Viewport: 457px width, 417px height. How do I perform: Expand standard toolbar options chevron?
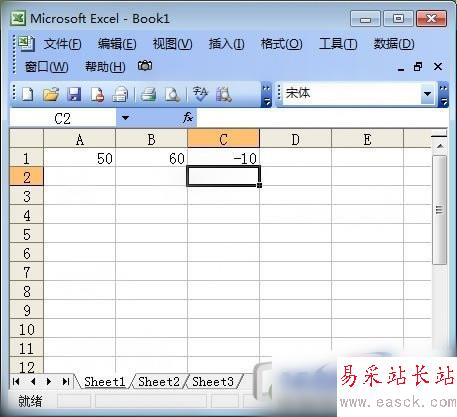coord(266,95)
